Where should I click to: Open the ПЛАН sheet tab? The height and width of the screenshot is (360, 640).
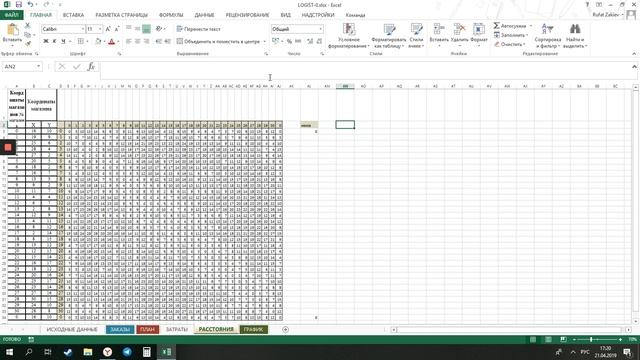point(147,329)
